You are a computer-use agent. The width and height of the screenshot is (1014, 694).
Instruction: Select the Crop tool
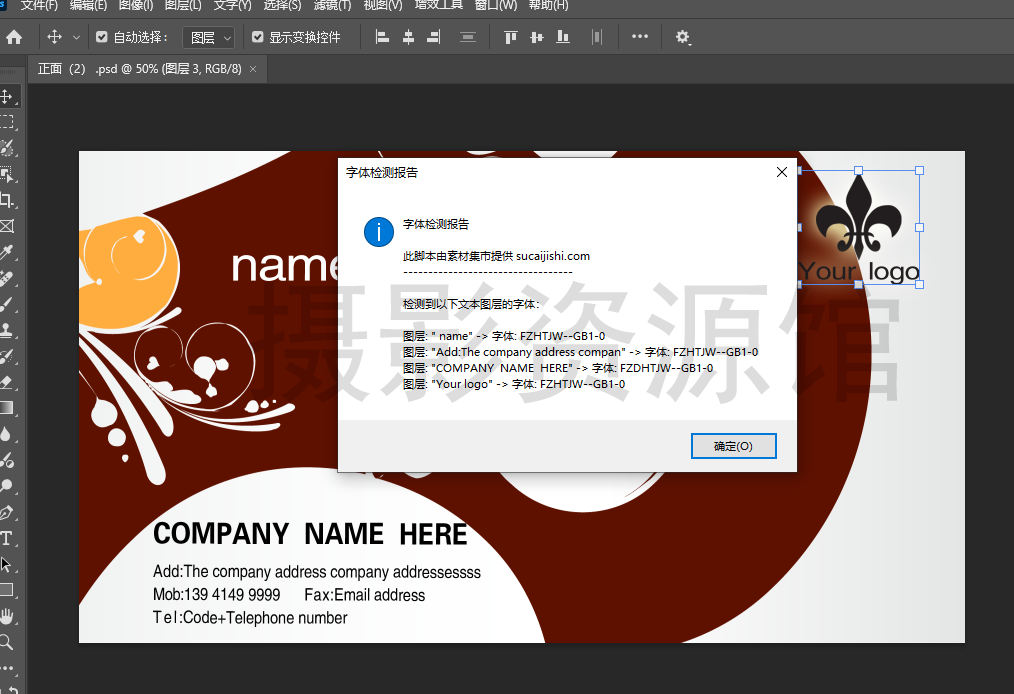pos(7,200)
